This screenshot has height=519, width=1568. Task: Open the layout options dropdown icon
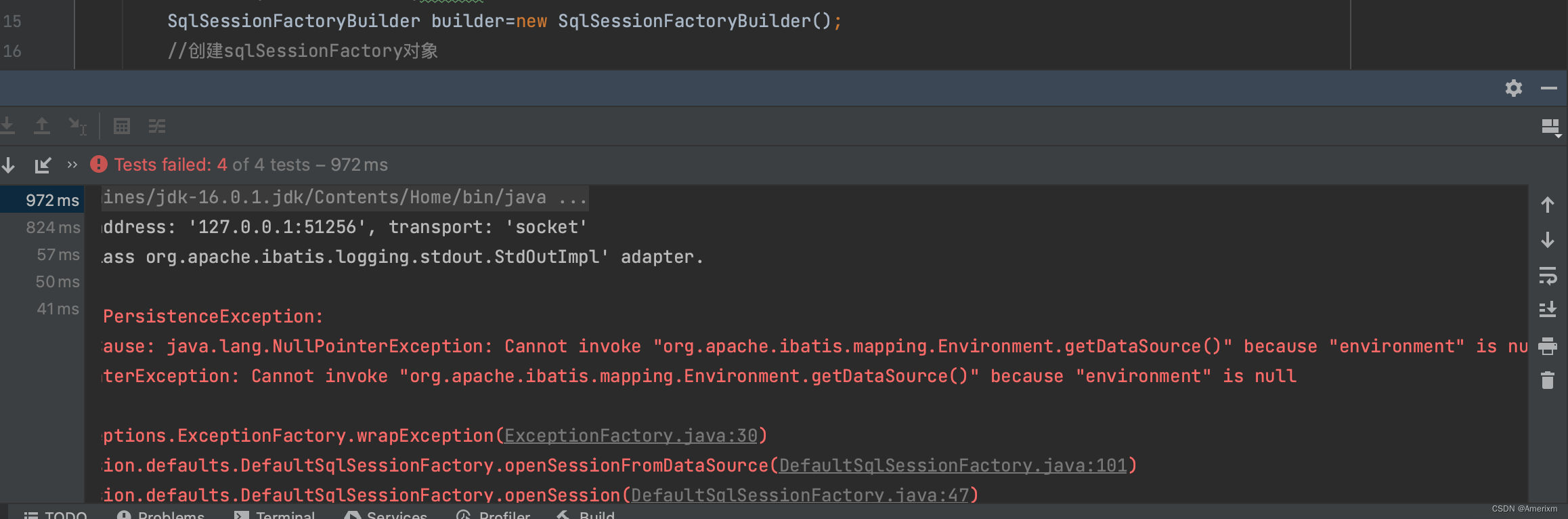pos(1550,127)
